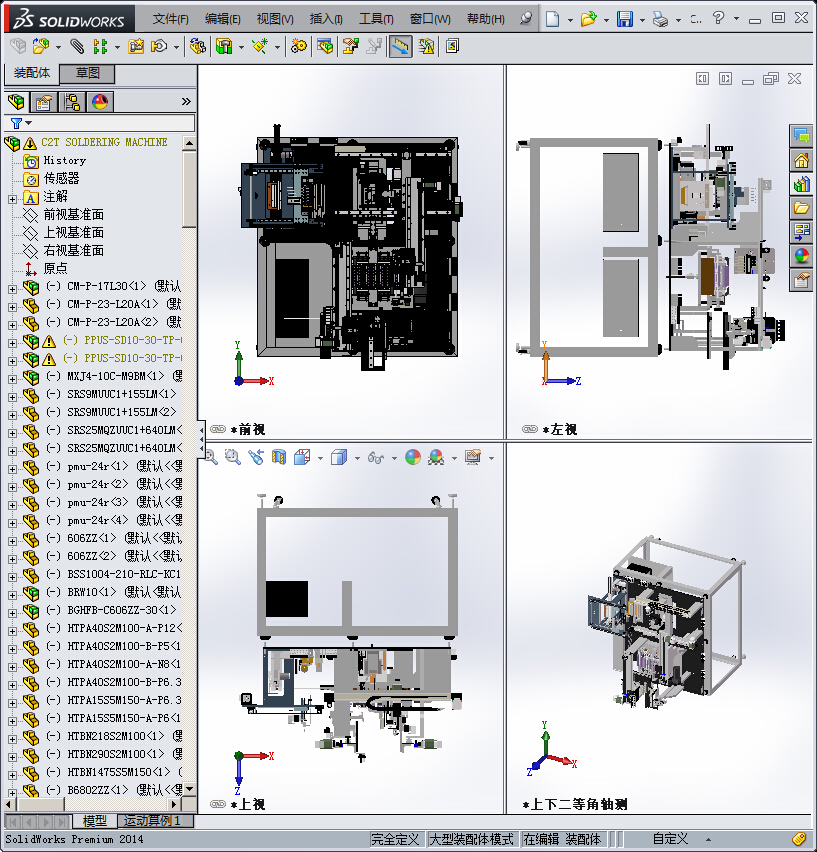Toggle the Instant3D toolbar button
Image resolution: width=817 pixels, height=852 pixels.
click(400, 46)
